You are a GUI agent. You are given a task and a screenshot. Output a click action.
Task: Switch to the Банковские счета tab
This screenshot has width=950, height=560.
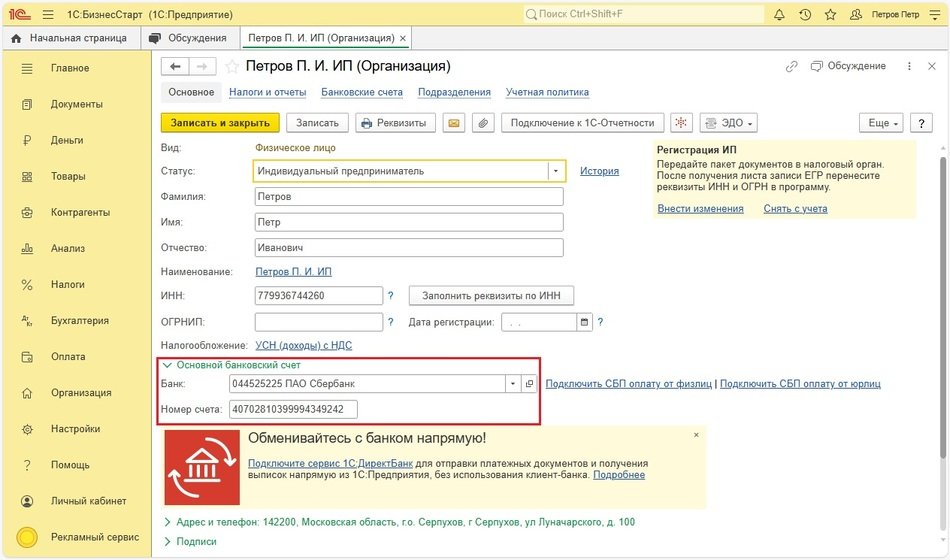pos(361,92)
